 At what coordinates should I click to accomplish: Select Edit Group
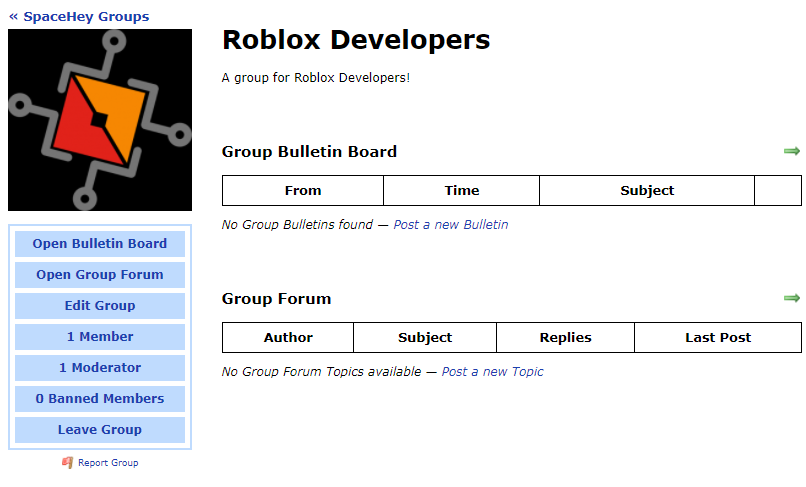tap(100, 305)
